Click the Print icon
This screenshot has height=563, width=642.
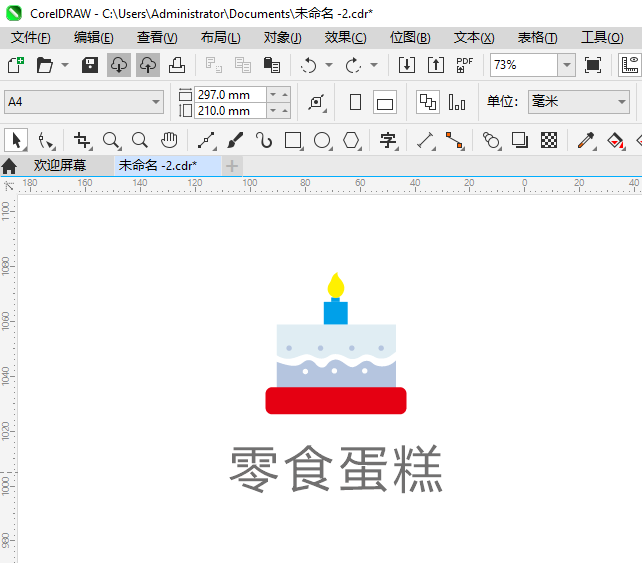177,65
